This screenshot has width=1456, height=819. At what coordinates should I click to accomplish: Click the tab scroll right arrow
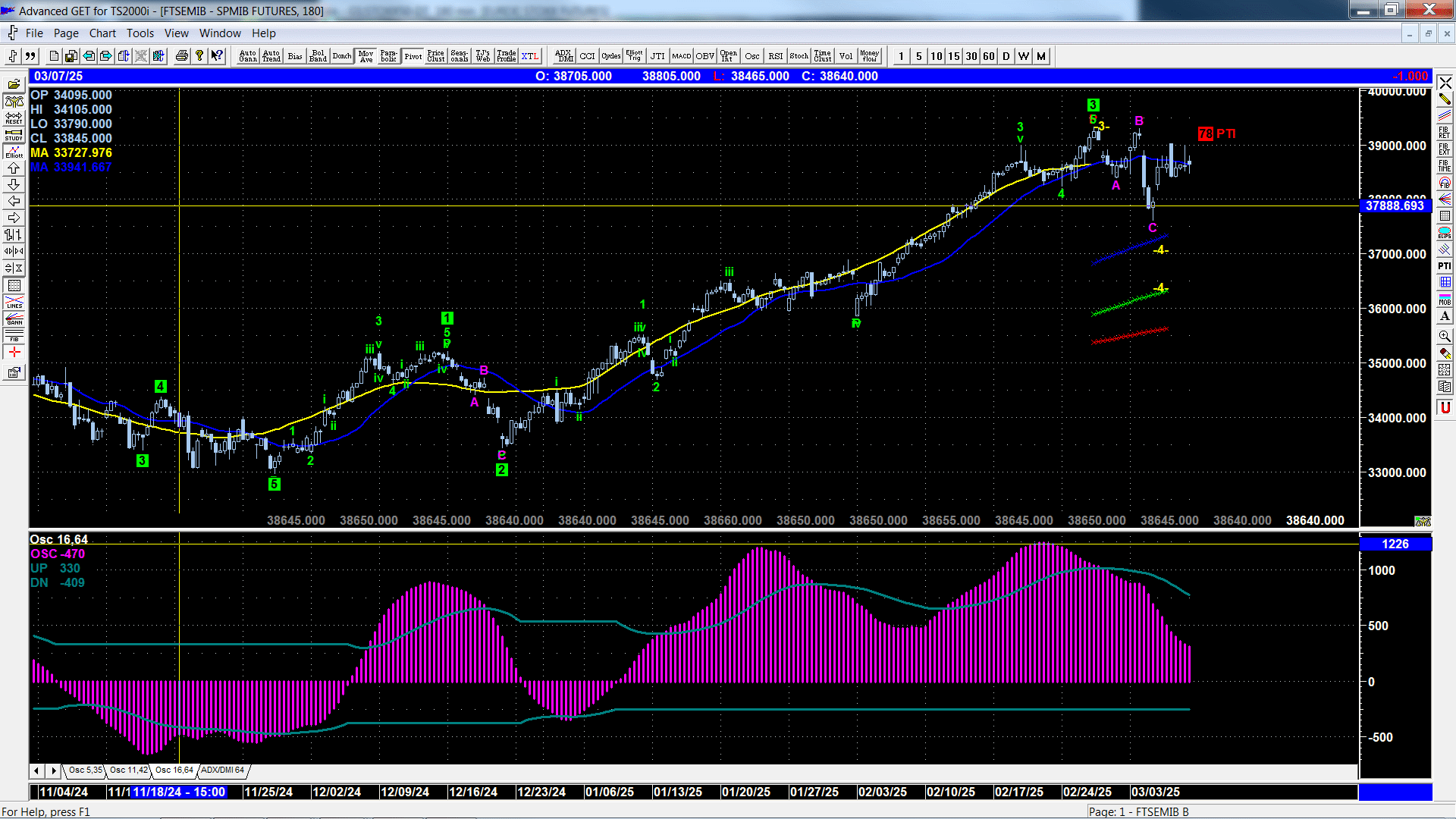tap(53, 770)
